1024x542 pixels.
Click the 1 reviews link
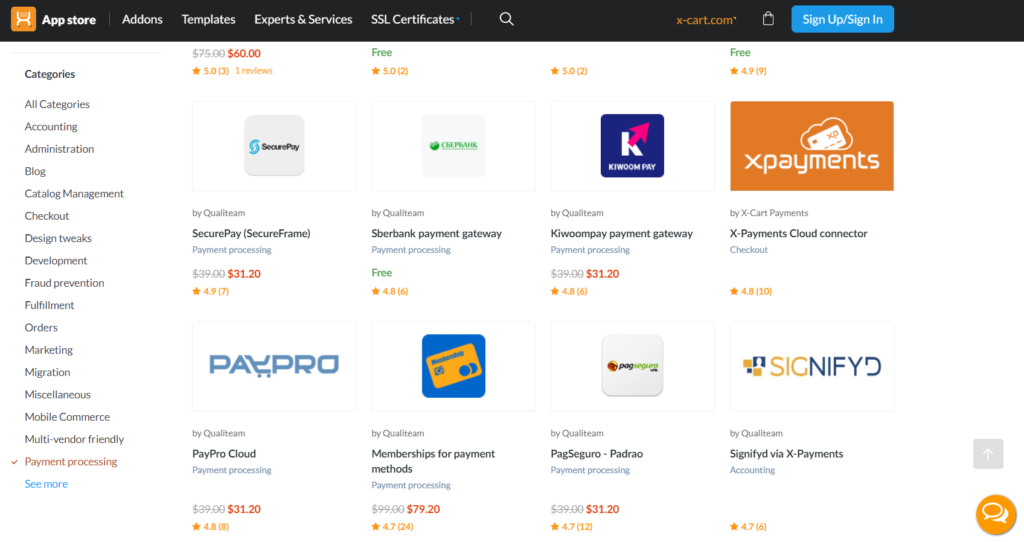pos(253,71)
